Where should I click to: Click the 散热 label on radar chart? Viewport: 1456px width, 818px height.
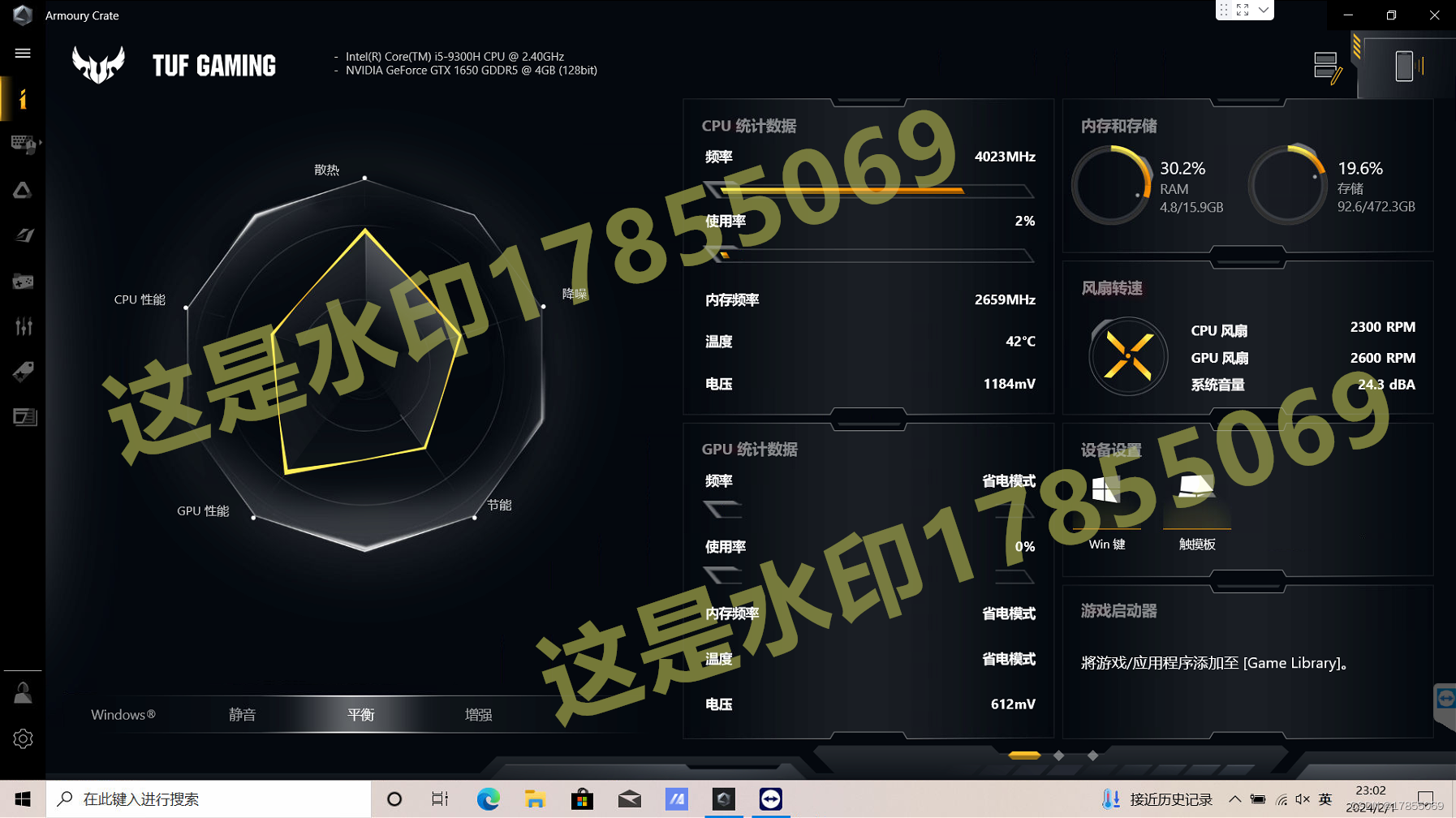(x=326, y=170)
